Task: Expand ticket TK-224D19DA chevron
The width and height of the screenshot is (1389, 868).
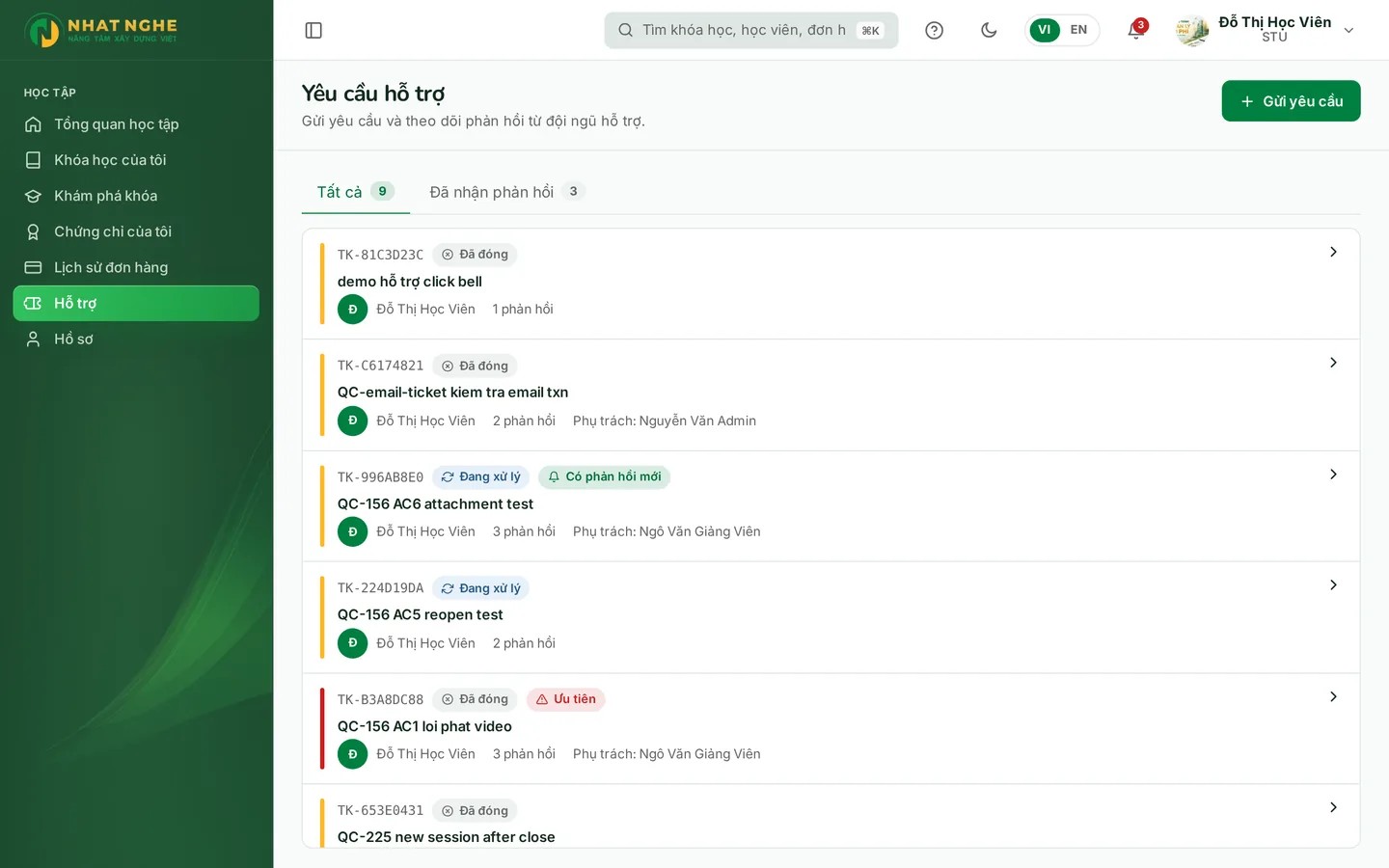Action: [x=1333, y=585]
